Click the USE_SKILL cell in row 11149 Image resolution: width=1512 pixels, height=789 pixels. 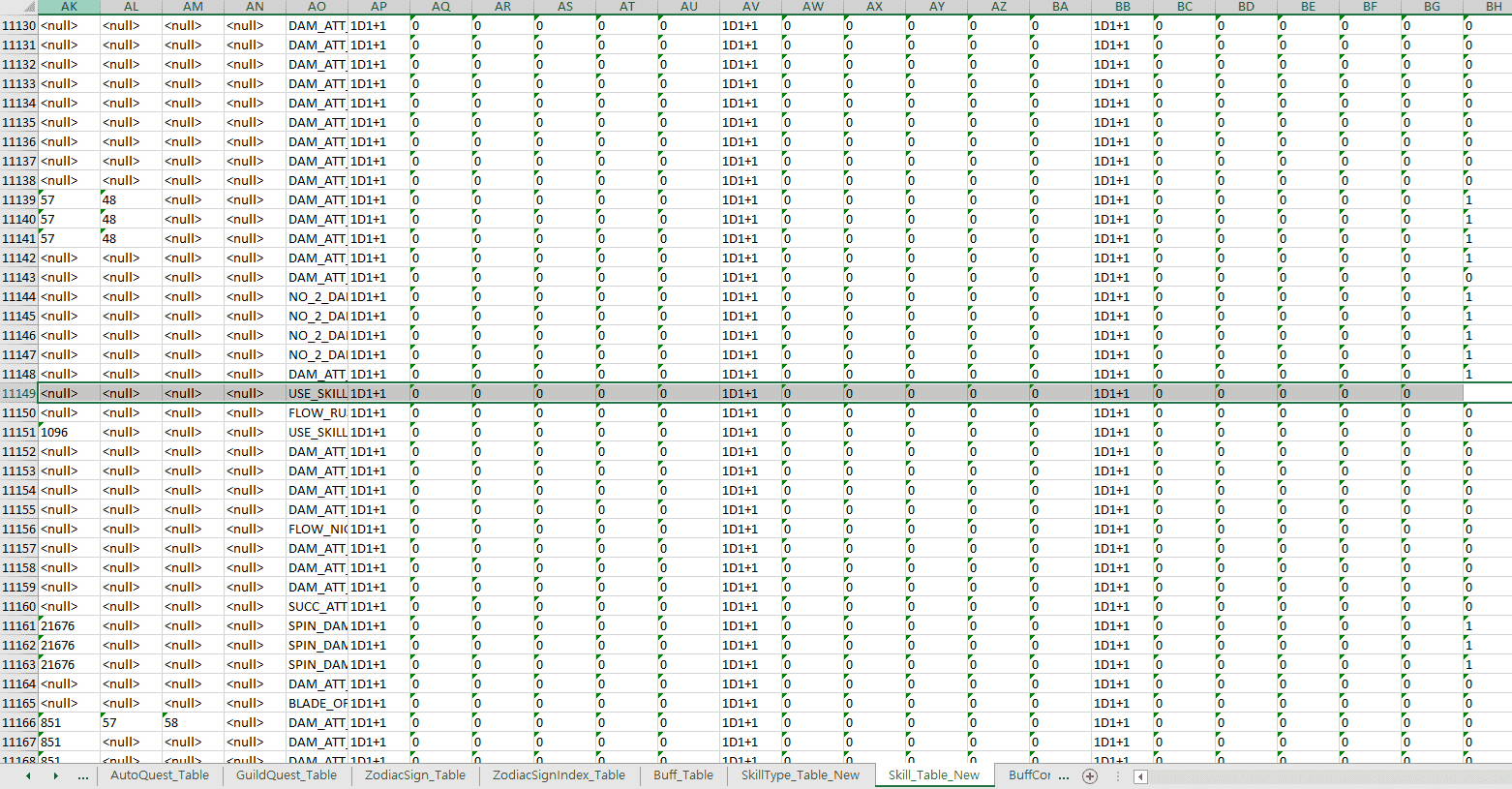317,394
